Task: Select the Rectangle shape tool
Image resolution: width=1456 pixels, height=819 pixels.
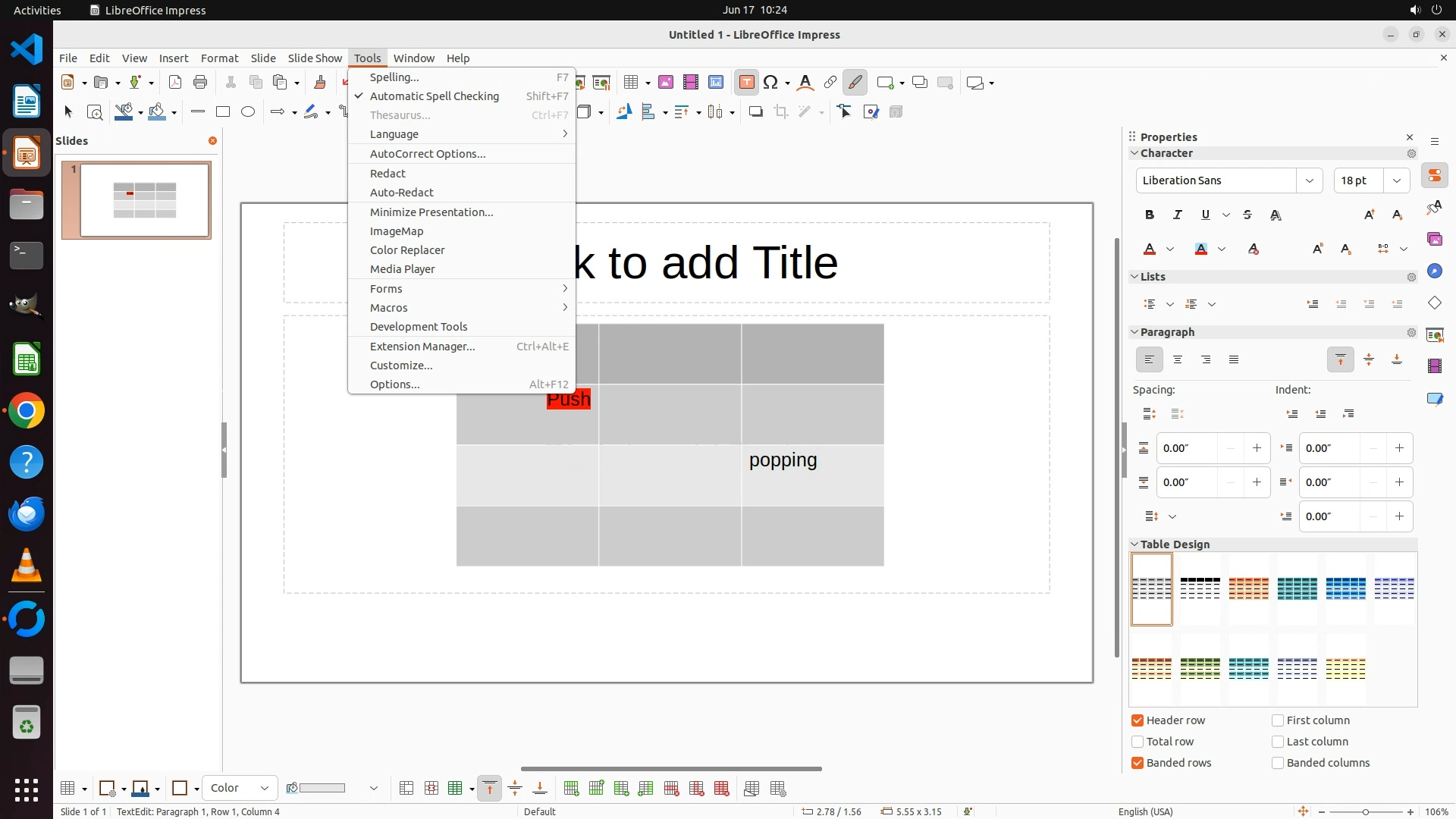Action: click(223, 112)
